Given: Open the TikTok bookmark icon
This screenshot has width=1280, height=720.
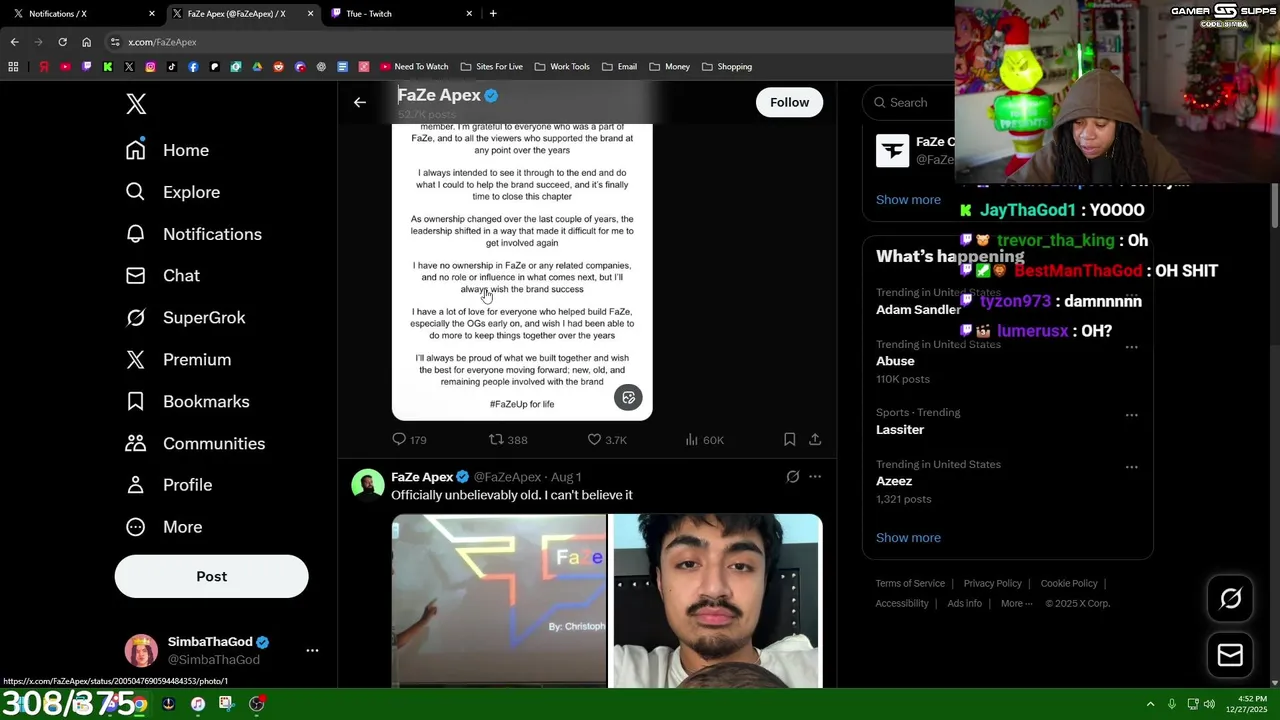Looking at the screenshot, I should click(172, 67).
